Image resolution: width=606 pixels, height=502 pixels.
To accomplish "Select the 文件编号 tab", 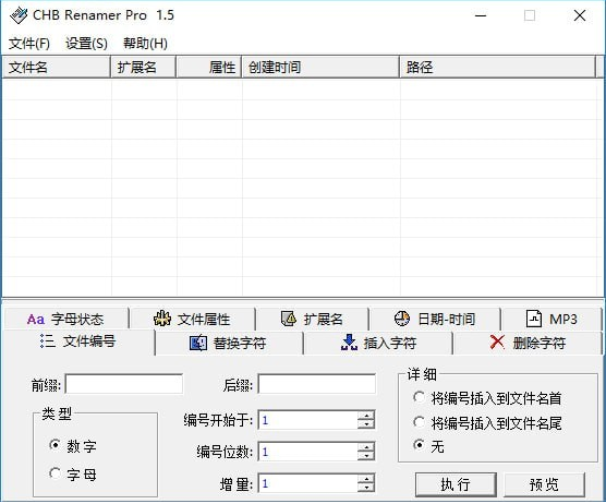I will pos(78,342).
